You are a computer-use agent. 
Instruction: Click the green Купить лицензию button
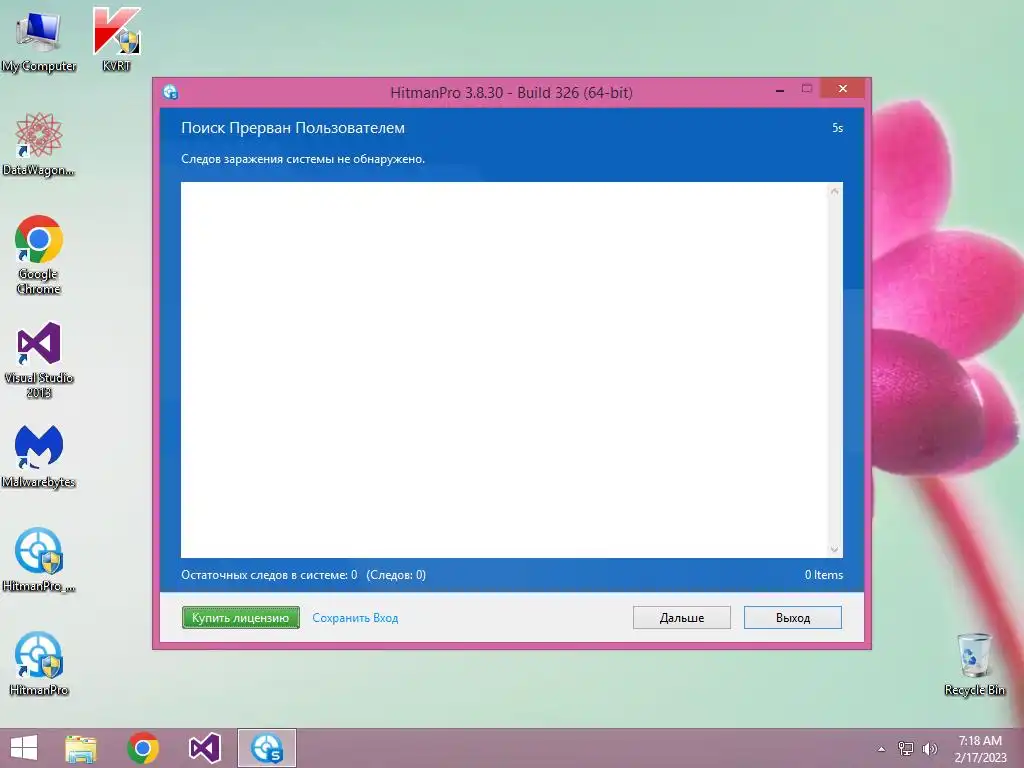(x=240, y=618)
